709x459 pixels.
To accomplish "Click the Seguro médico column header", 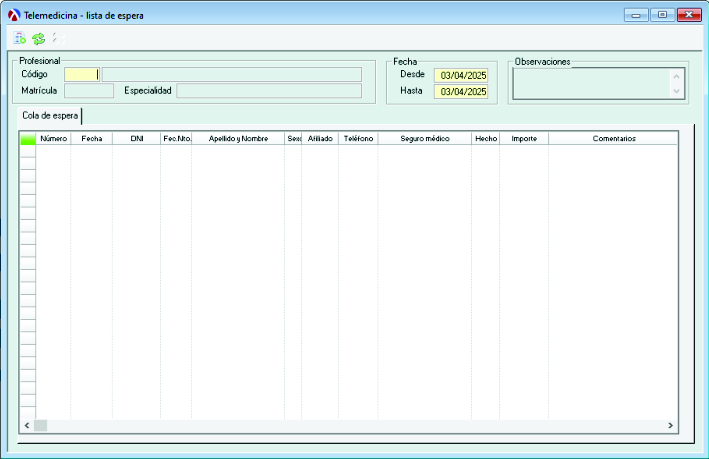I will click(424, 139).
